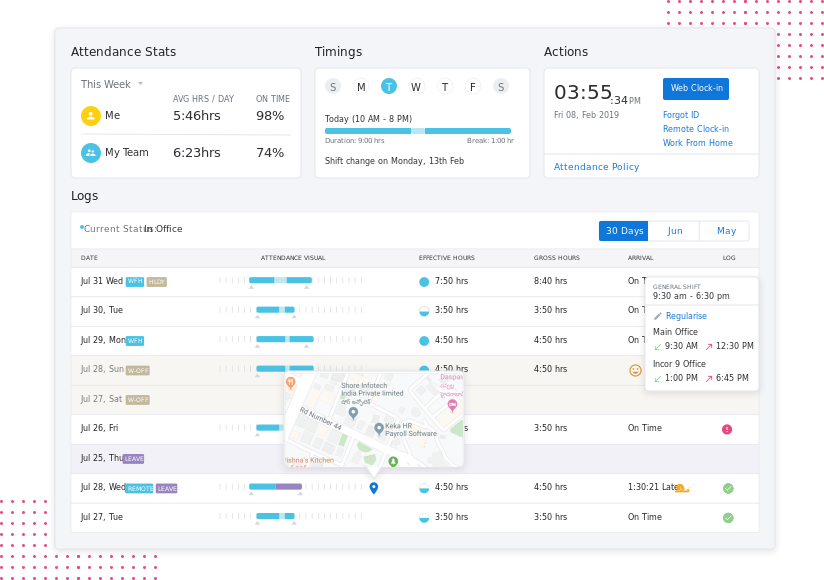The width and height of the screenshot is (824, 580).
Task: Switch to the Jun logs tab
Action: [x=674, y=231]
